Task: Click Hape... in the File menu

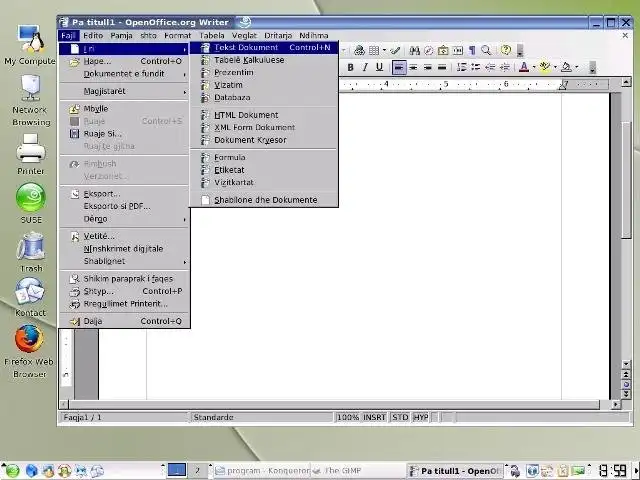Action: click(x=124, y=61)
